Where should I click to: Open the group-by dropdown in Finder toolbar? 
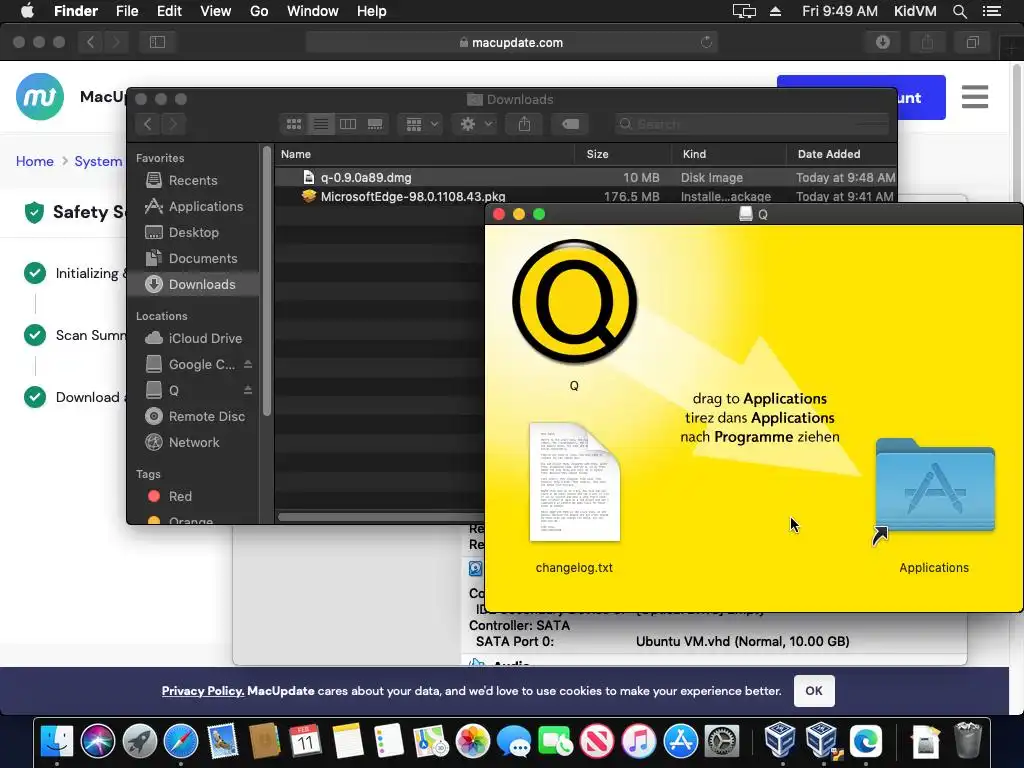click(x=421, y=124)
